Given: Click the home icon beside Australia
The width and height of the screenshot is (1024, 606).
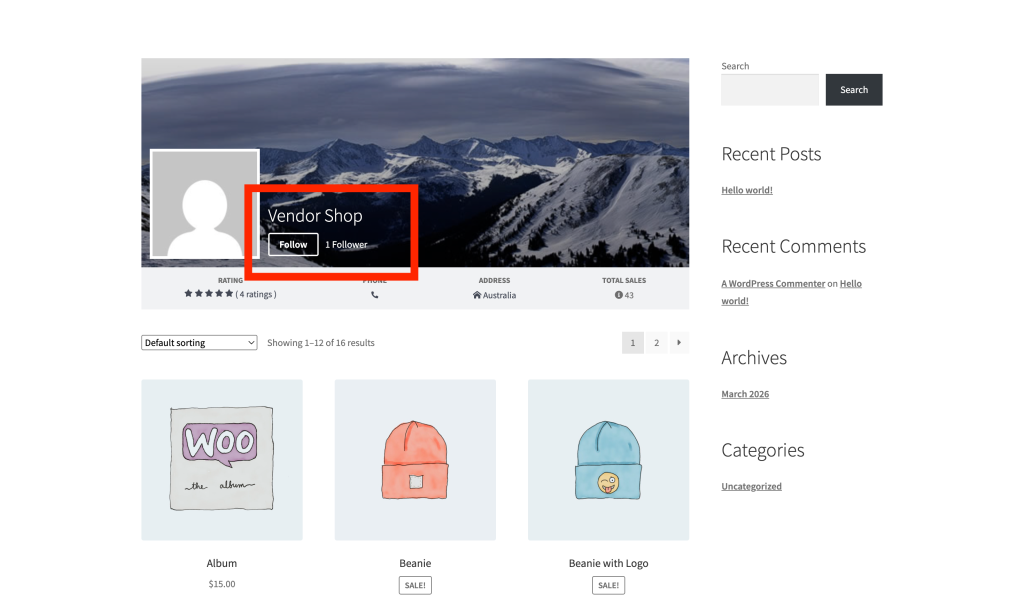Looking at the screenshot, I should click(477, 295).
